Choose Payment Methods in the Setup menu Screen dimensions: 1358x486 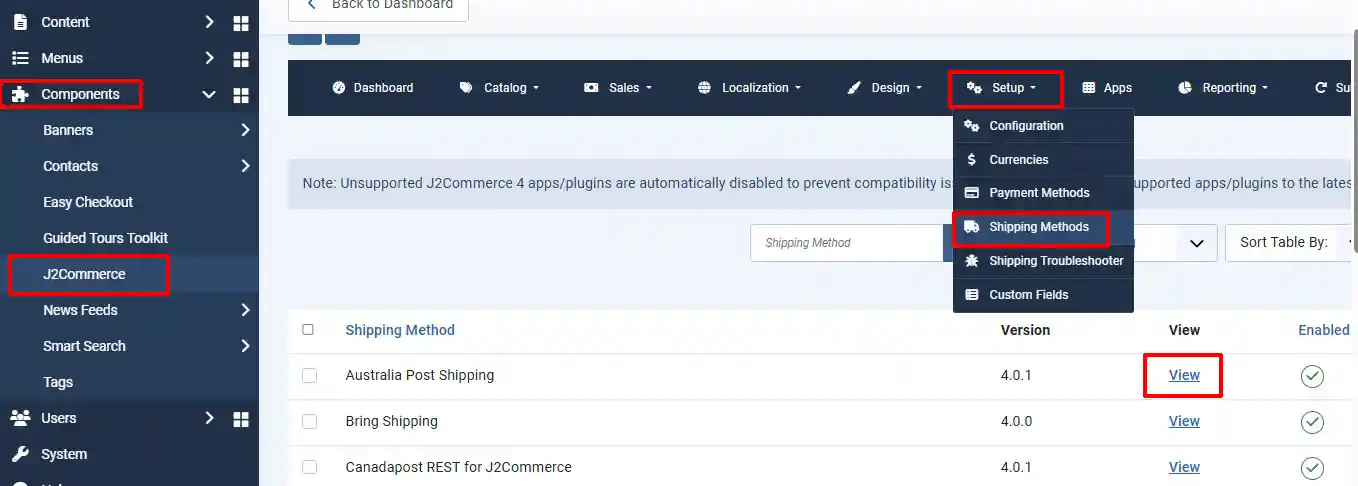(1043, 193)
